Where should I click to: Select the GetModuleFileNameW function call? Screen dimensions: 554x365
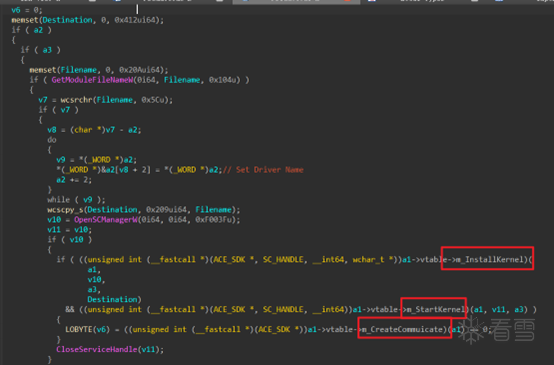92,80
